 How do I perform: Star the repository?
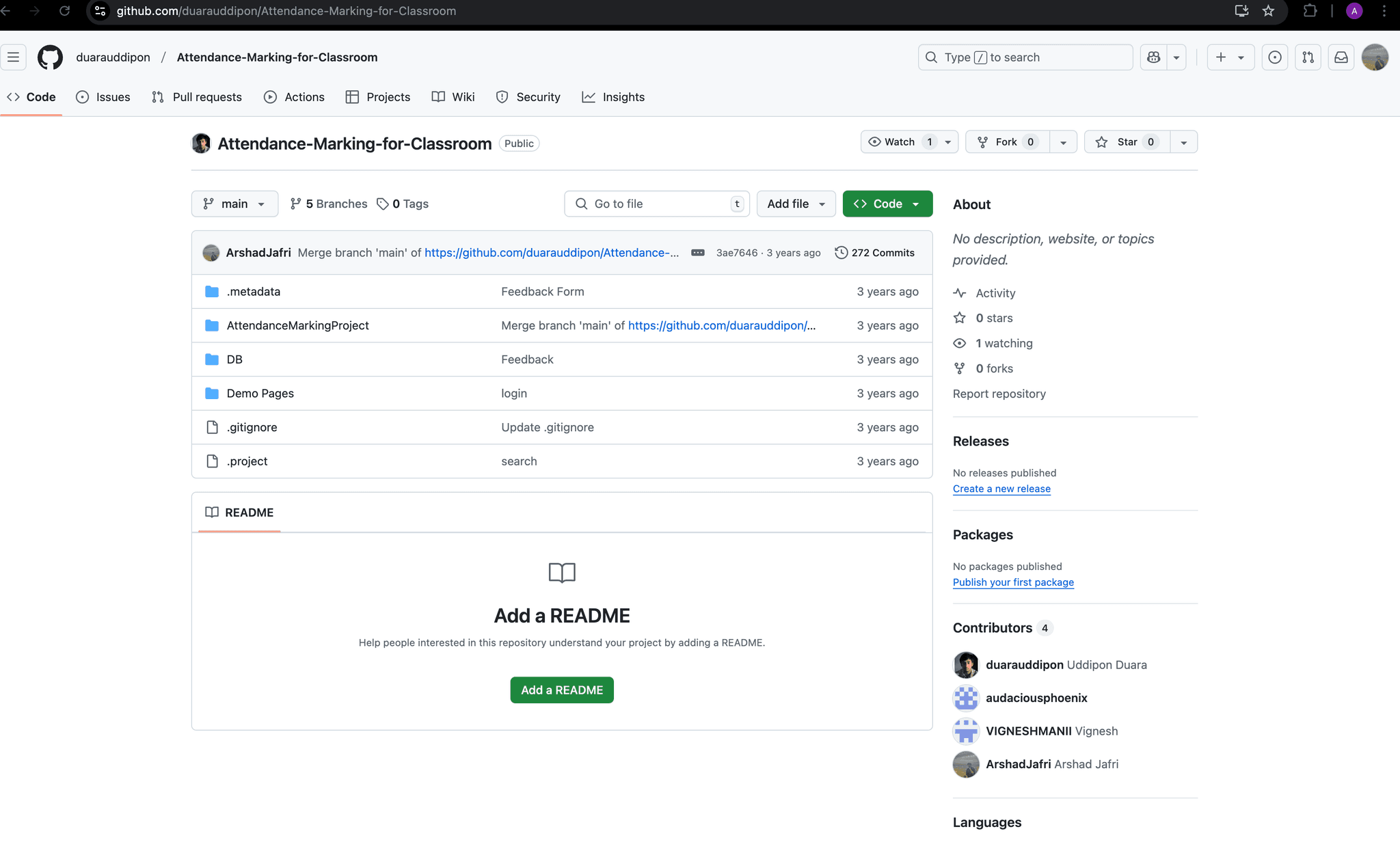[1127, 142]
